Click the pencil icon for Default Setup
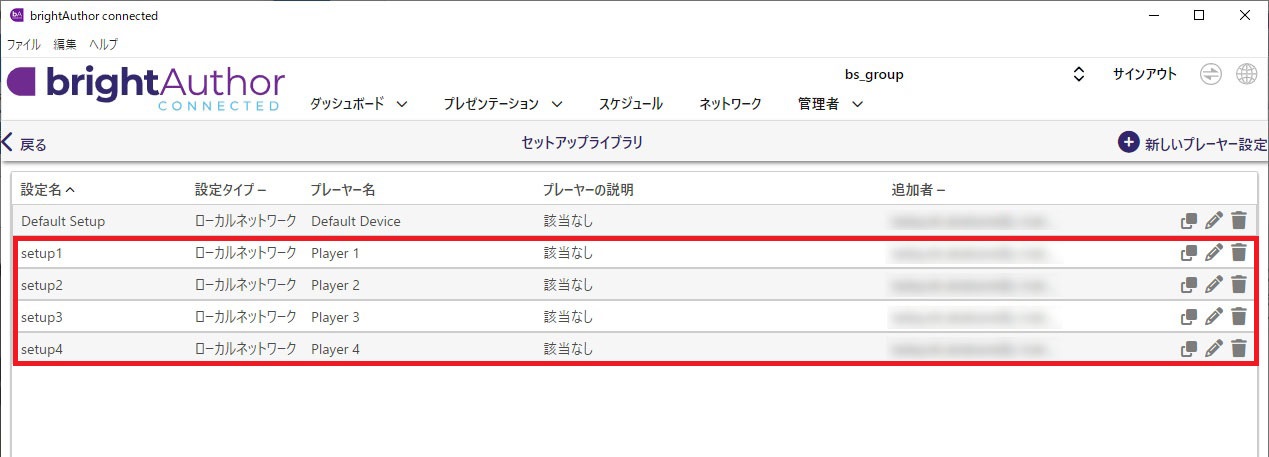The width and height of the screenshot is (1269, 457). tap(1214, 221)
